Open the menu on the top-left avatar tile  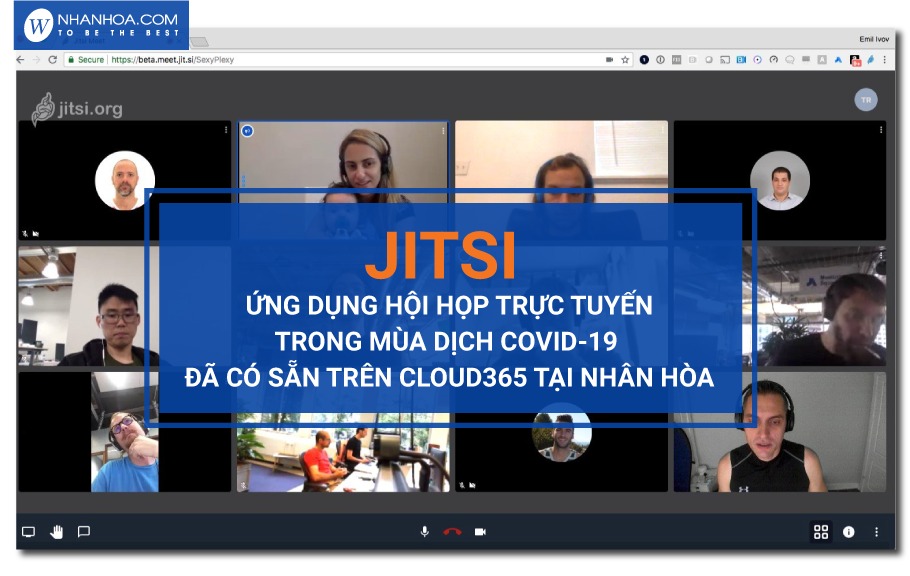226,130
